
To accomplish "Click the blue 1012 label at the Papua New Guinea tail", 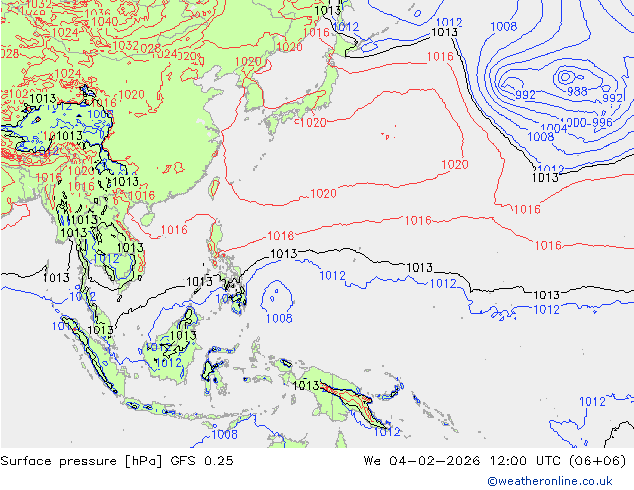I will [x=387, y=432].
